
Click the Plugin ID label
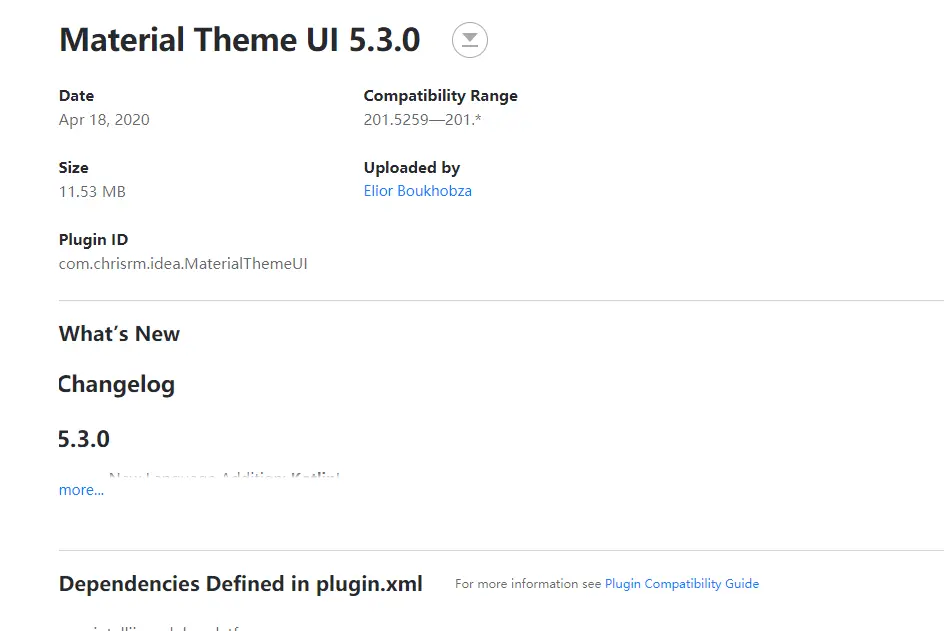pos(93,240)
